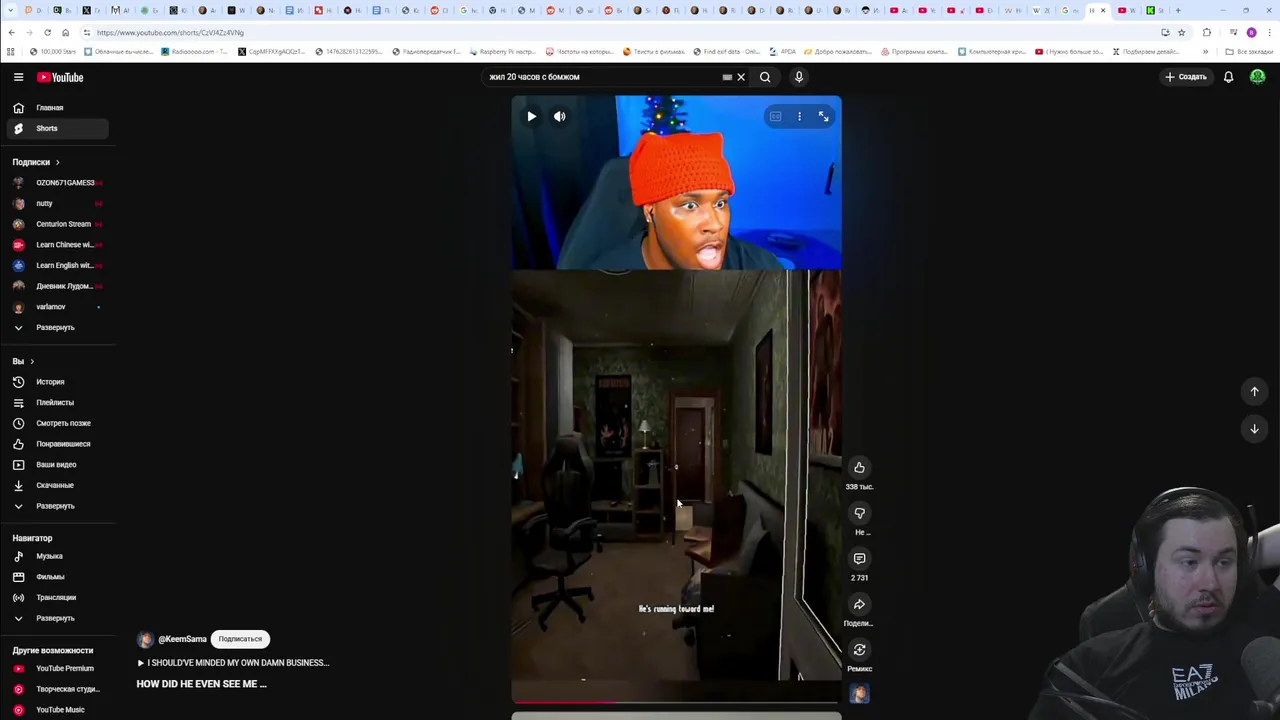
Task: Open the KeemSama channel avatar
Action: pyautogui.click(x=145, y=639)
